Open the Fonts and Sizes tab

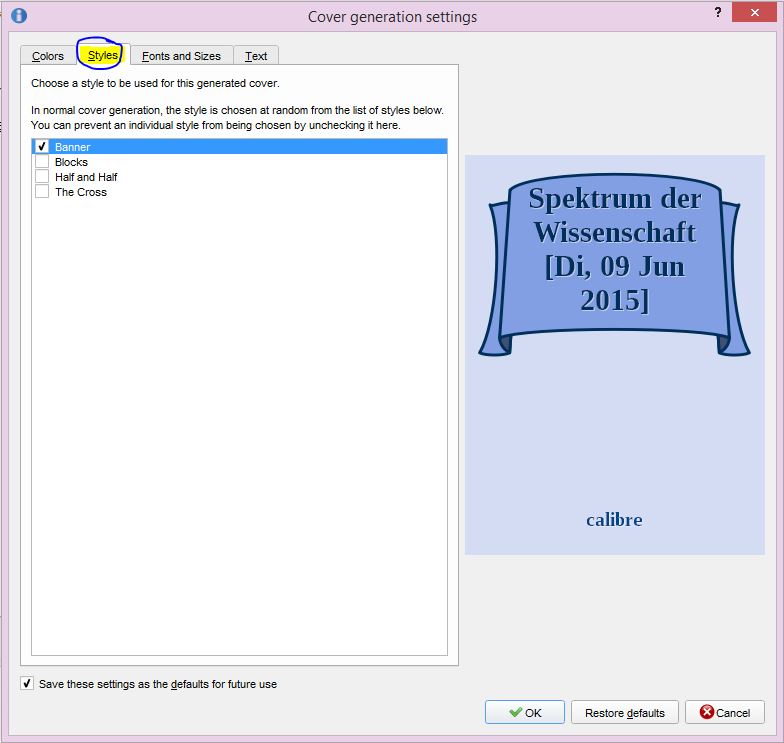[182, 56]
